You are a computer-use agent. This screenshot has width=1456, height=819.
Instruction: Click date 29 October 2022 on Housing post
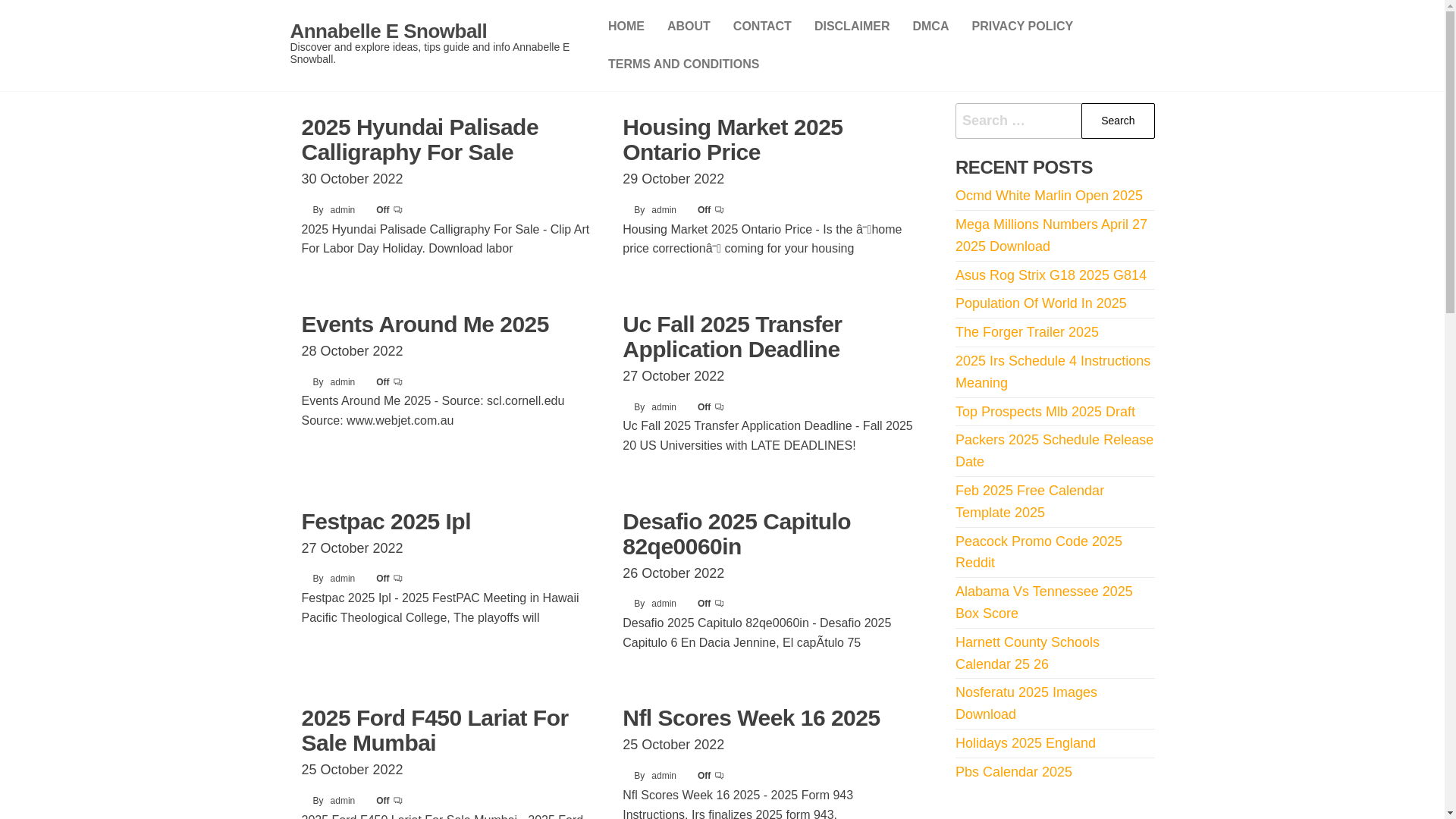673,179
